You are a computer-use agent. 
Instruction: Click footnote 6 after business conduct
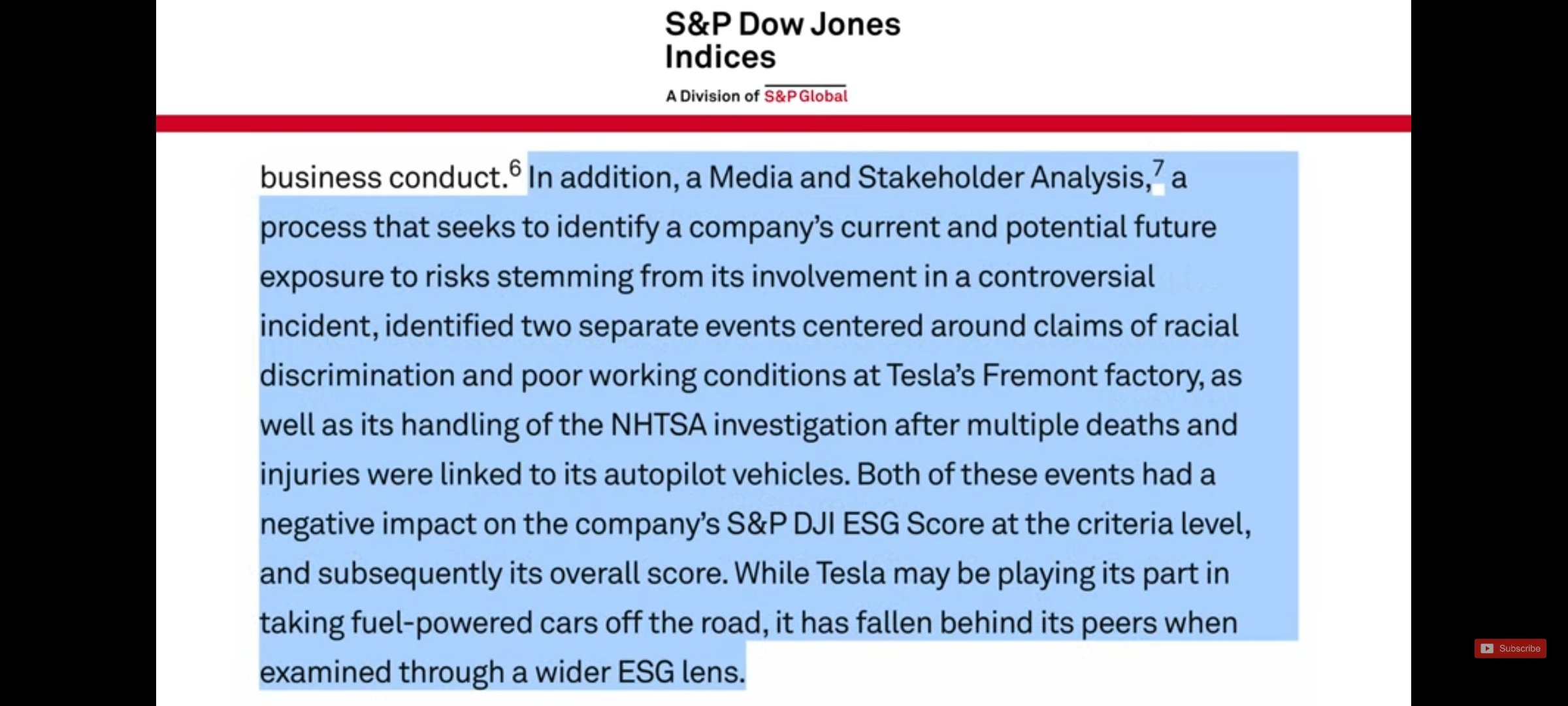tap(515, 167)
